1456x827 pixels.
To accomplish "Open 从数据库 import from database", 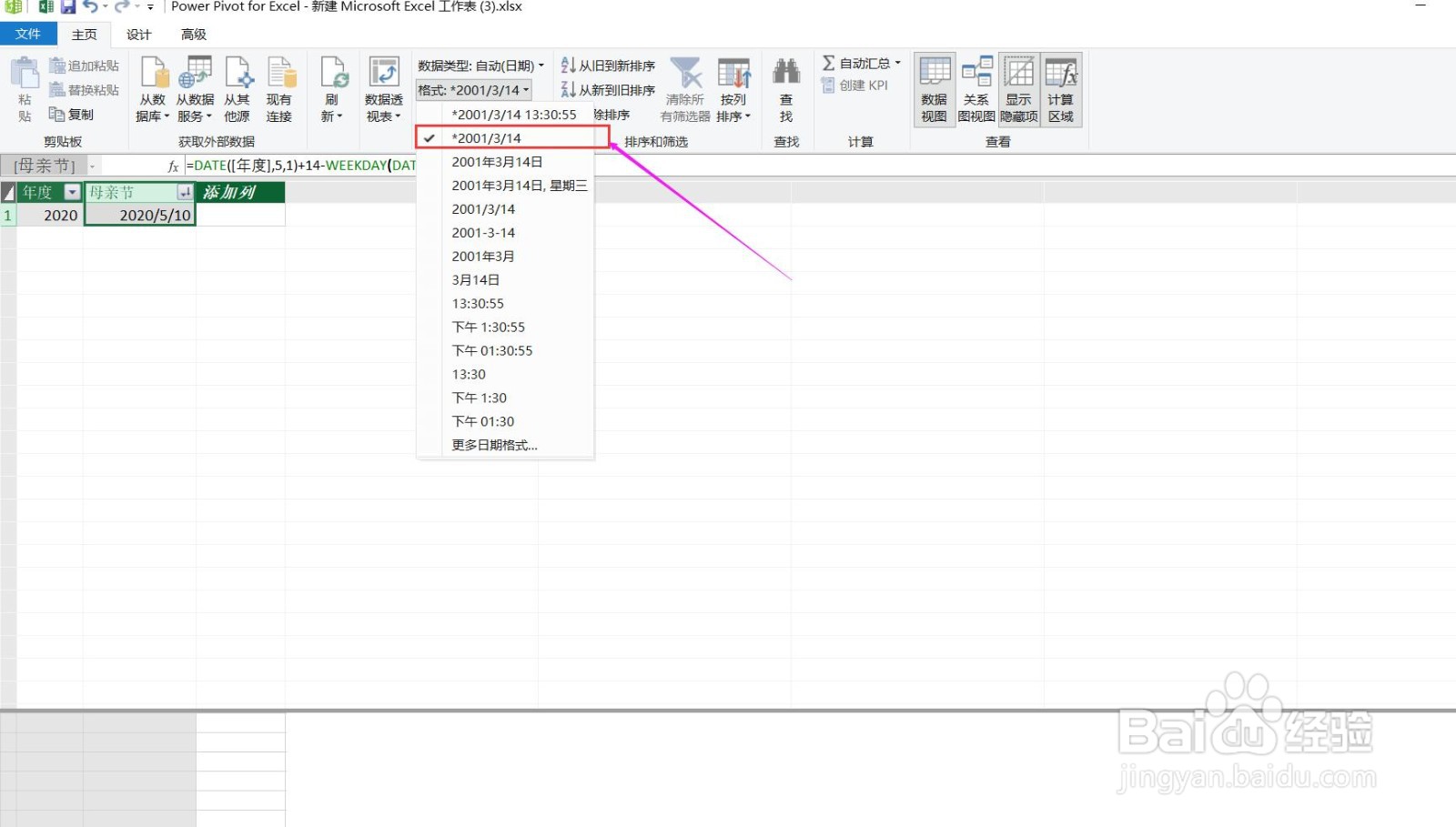I will click(x=153, y=89).
